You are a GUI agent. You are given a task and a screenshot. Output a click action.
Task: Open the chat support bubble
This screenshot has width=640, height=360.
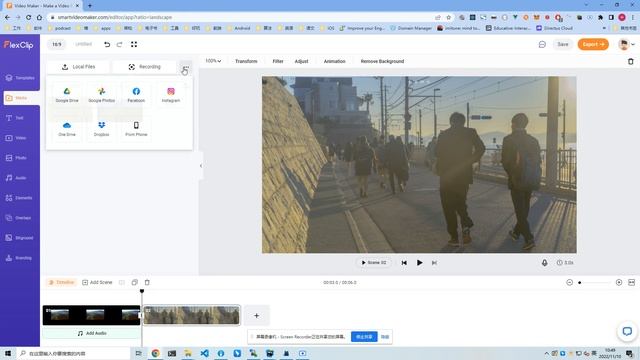pyautogui.click(x=627, y=331)
